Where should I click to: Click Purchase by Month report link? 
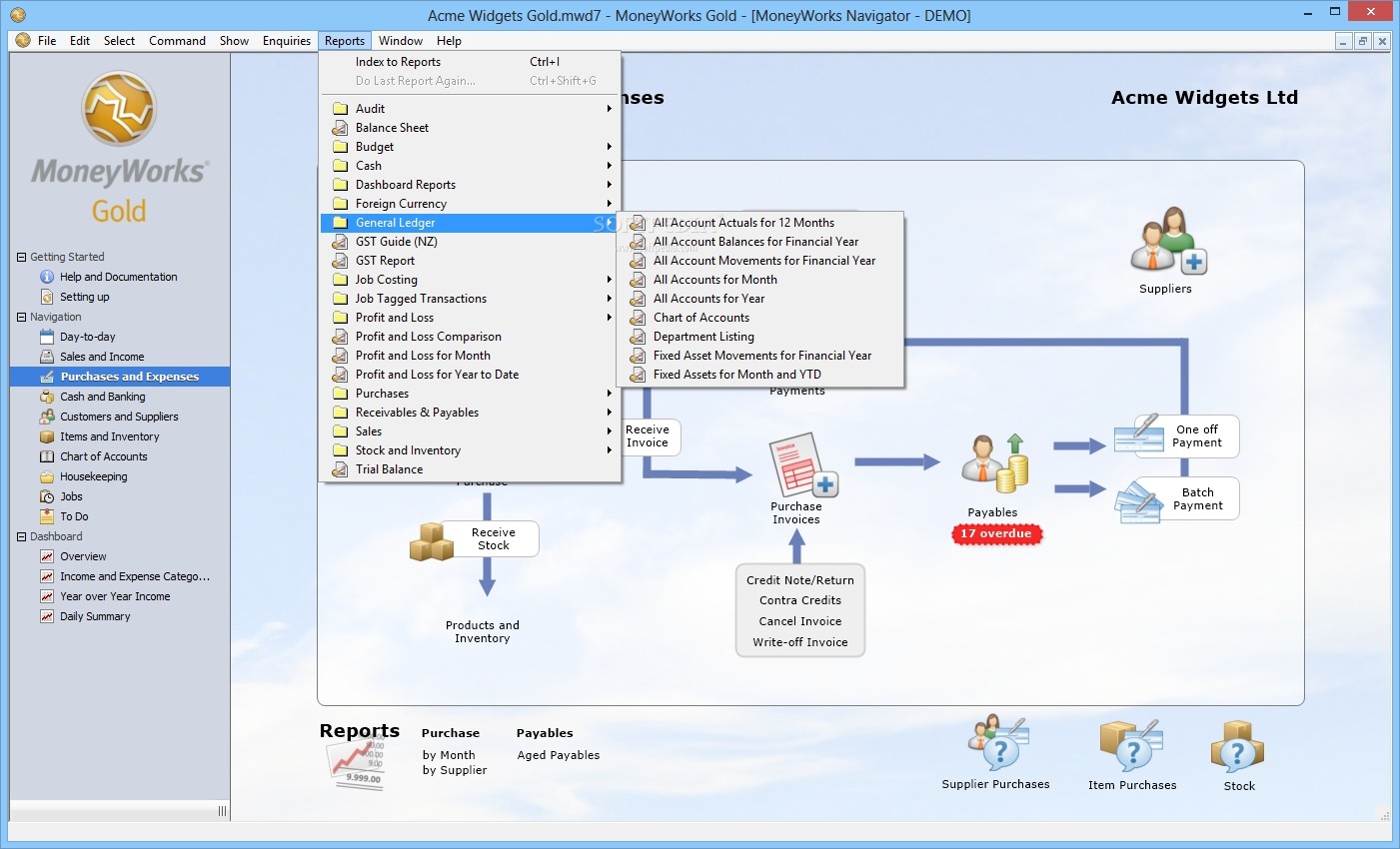point(449,755)
